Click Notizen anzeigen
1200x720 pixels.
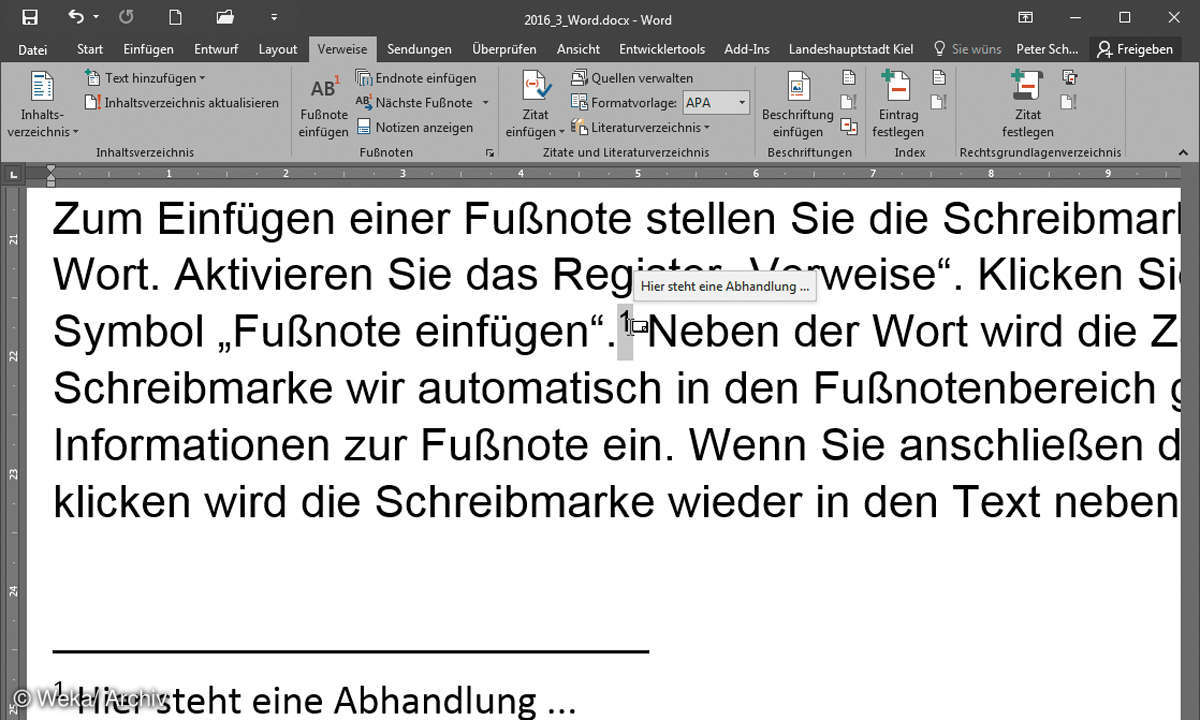(415, 127)
